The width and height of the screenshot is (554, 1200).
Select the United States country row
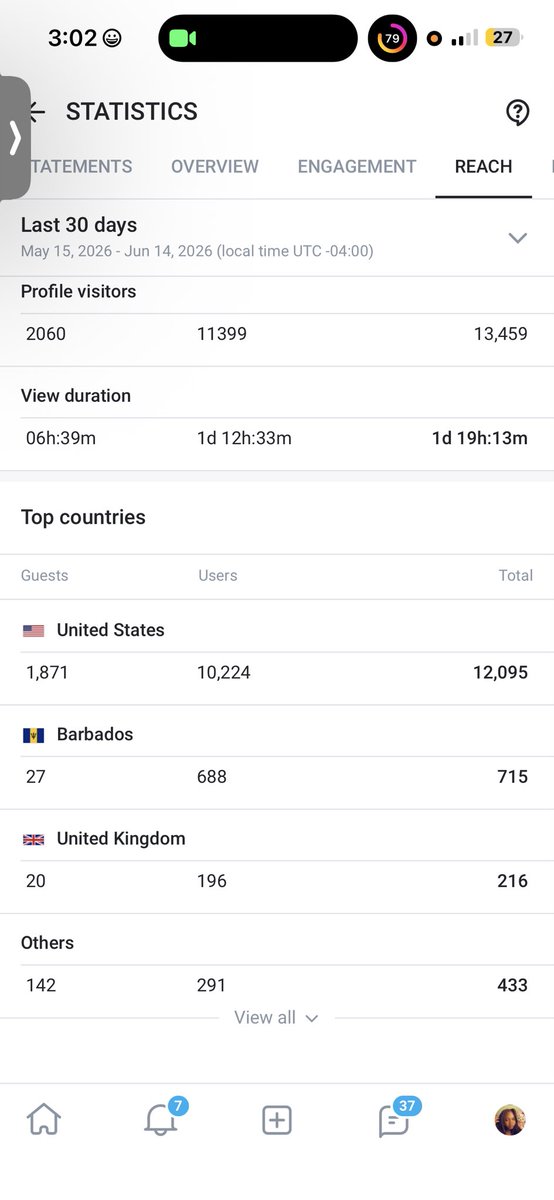pyautogui.click(x=277, y=652)
